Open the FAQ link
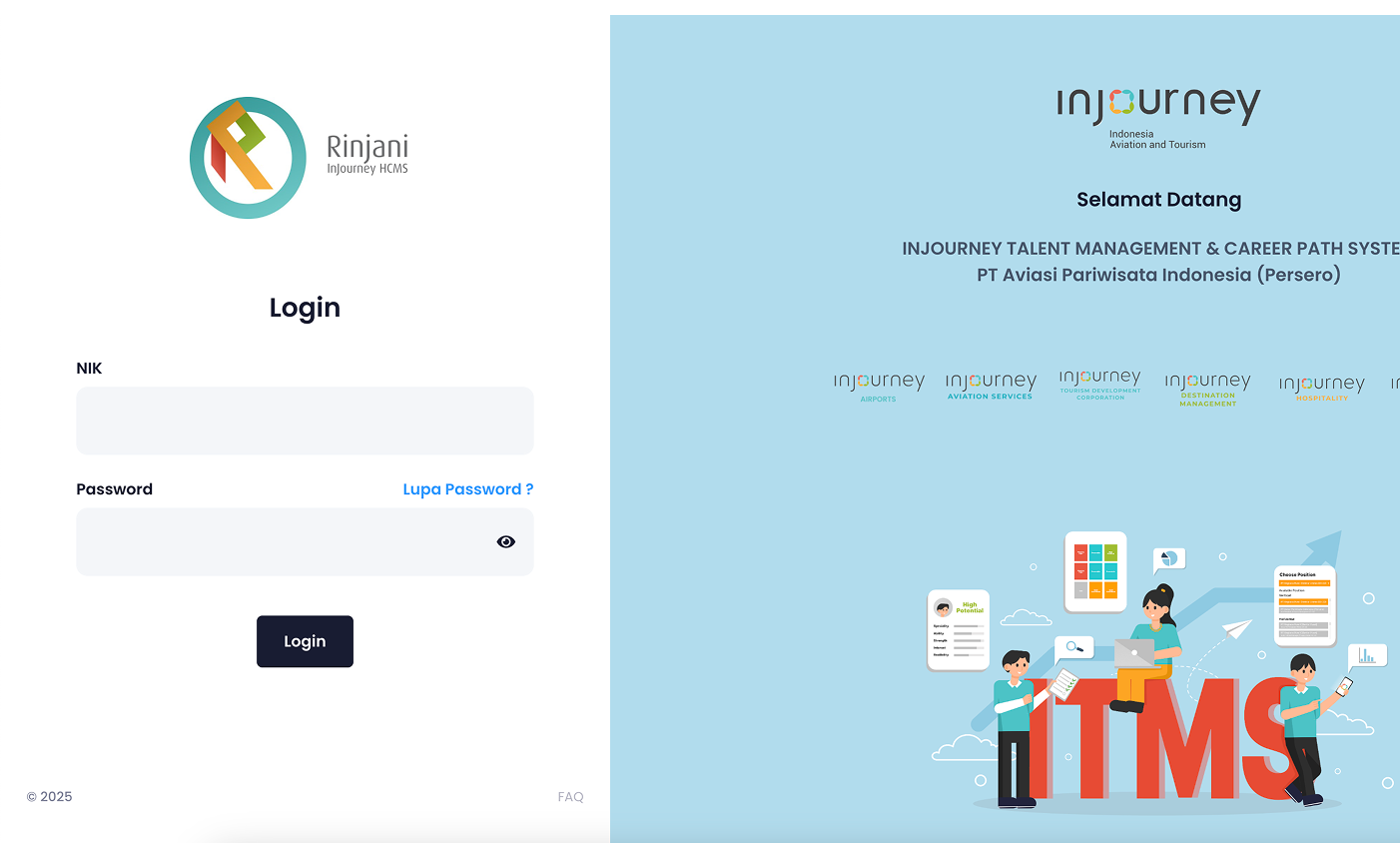Viewport: 1400px width, 843px height. (570, 797)
